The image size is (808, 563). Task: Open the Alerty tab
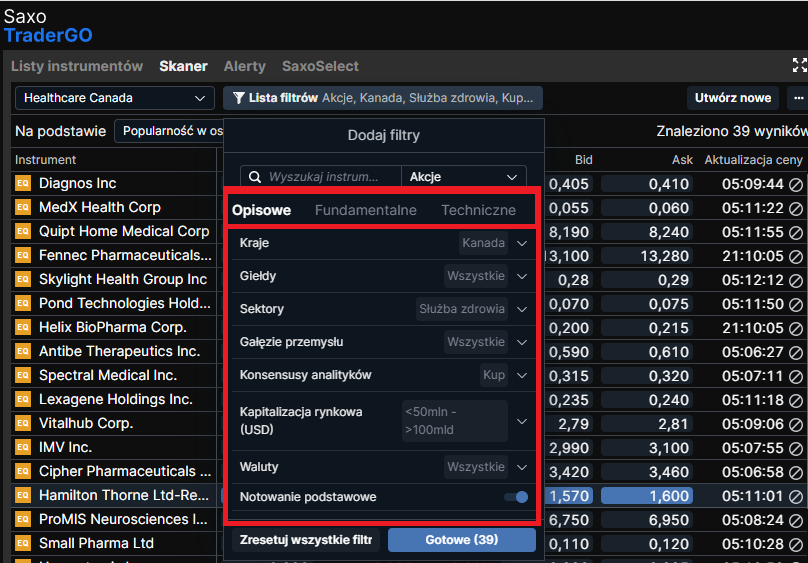pos(244,66)
